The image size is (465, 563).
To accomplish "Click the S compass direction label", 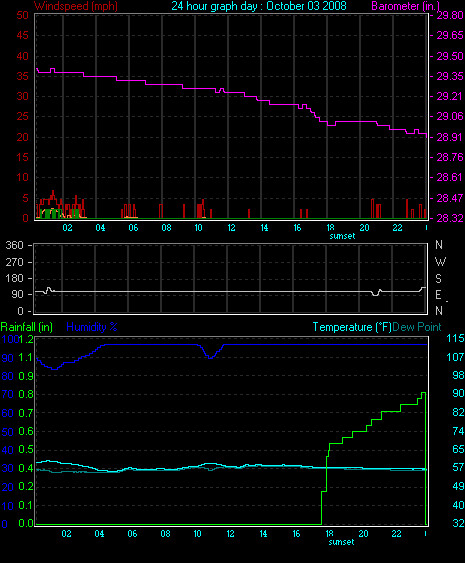I will click(x=438, y=278).
